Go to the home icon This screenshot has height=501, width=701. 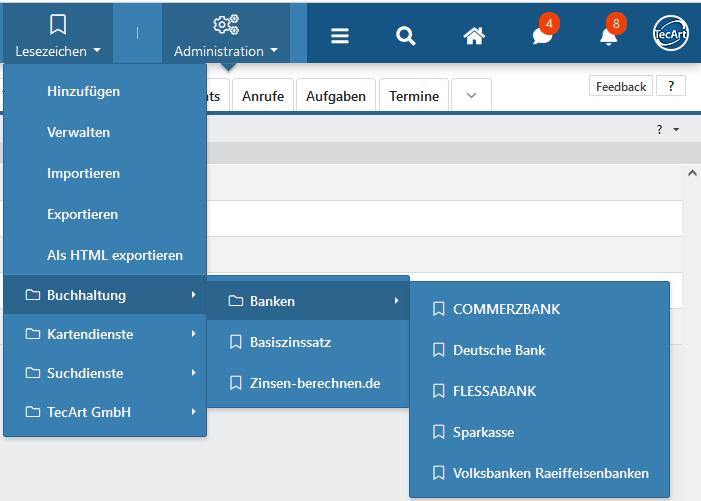pyautogui.click(x=474, y=35)
